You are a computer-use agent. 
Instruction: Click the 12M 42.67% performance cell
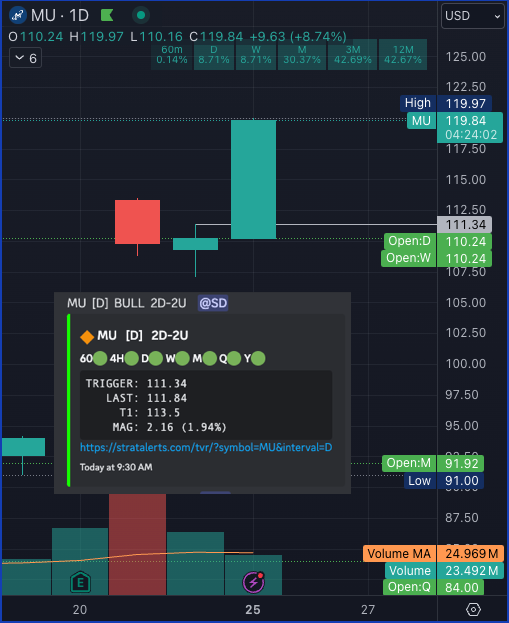click(x=403, y=55)
